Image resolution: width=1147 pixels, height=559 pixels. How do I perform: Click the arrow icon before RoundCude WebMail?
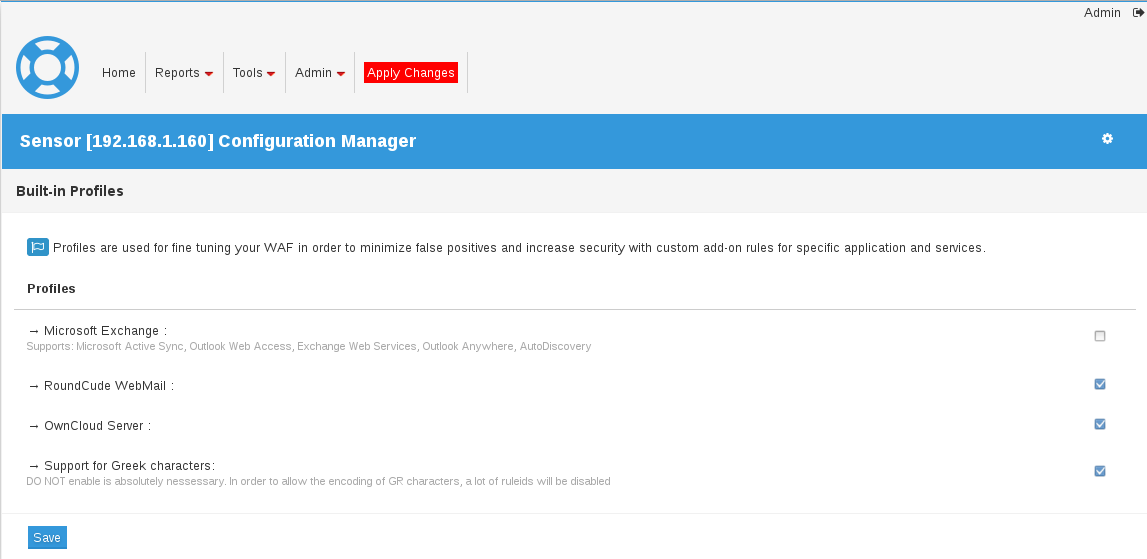tap(34, 386)
